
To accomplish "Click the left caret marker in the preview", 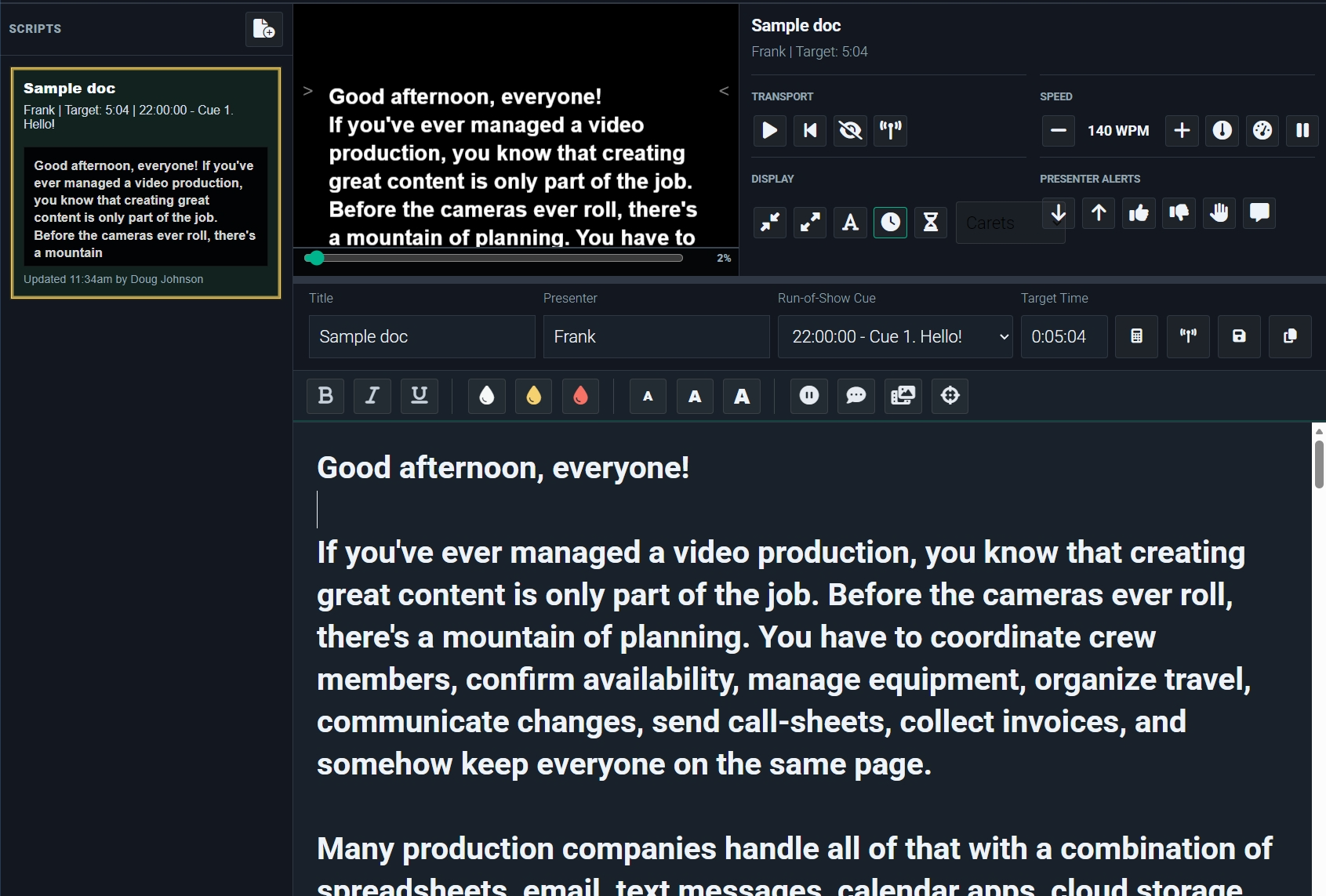I will pos(308,91).
